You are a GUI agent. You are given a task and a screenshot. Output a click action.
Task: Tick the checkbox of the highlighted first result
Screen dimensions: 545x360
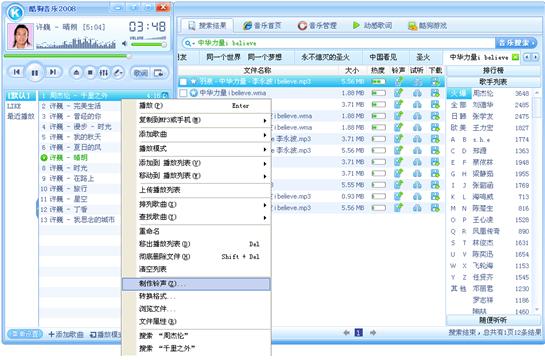183,82
